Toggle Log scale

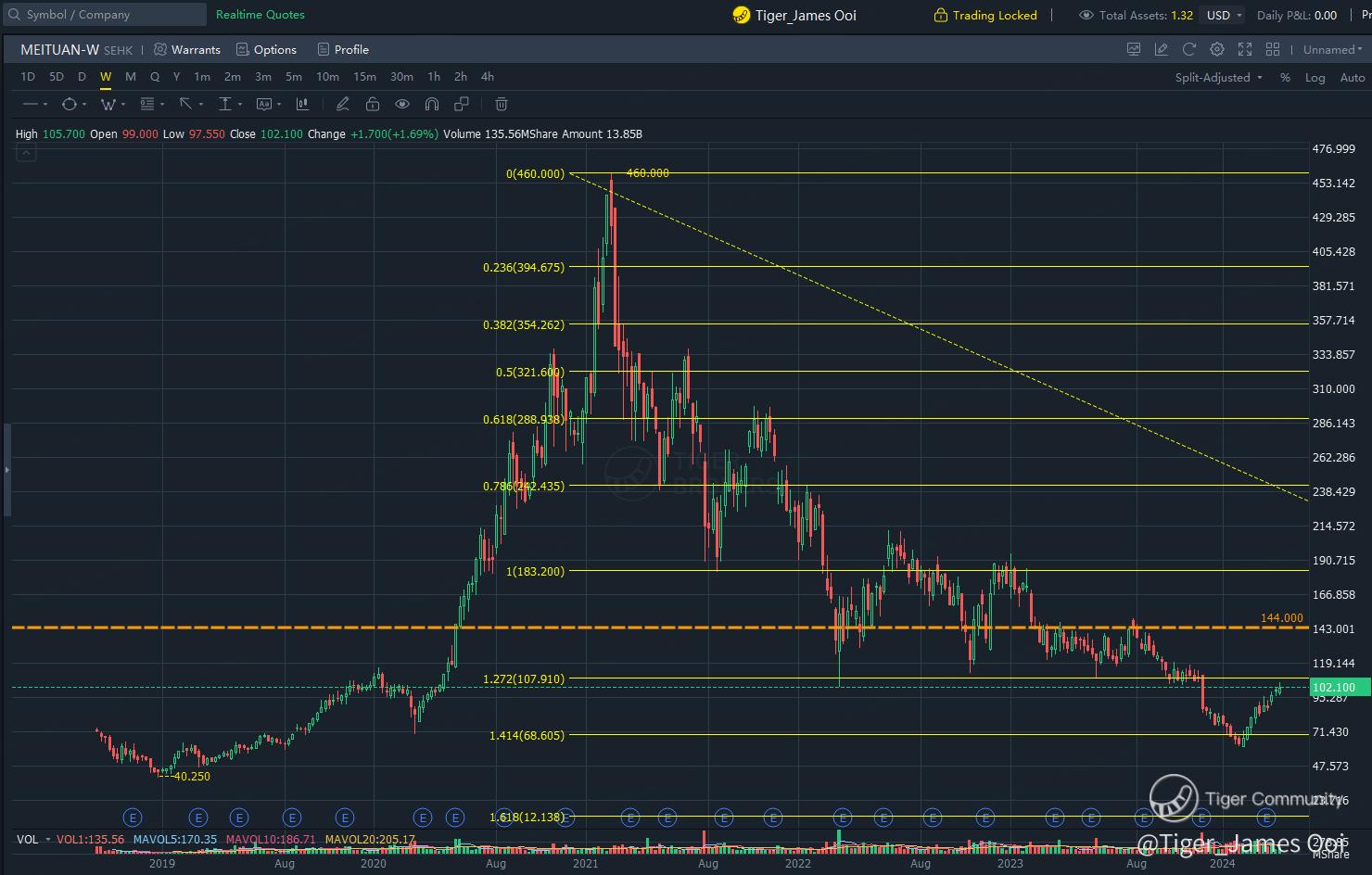pos(1315,78)
